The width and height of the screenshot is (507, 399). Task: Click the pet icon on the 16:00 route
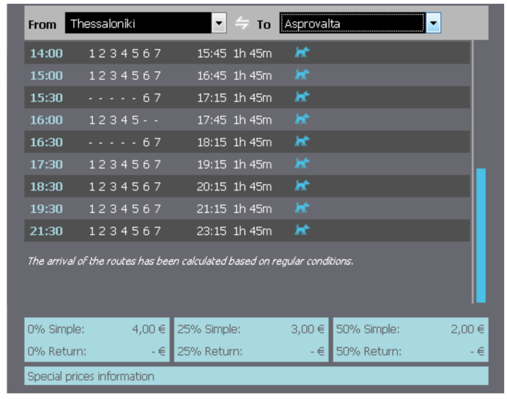pos(302,119)
